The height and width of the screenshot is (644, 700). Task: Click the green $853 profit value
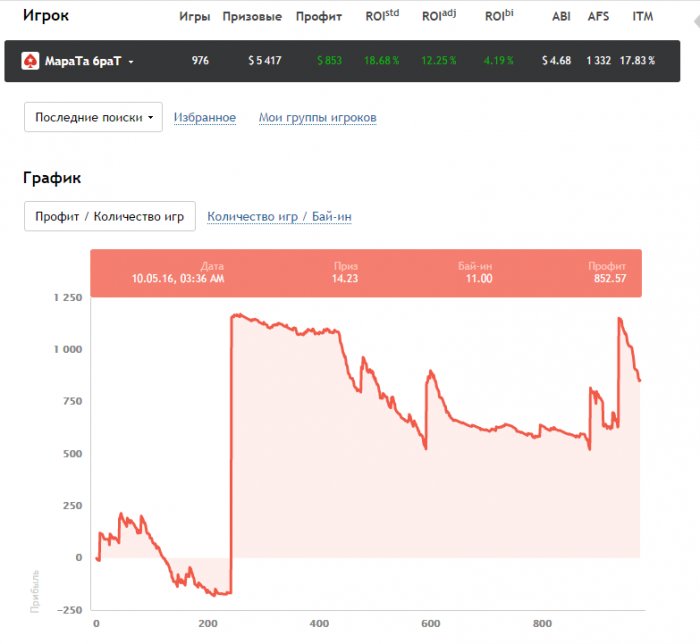329,61
